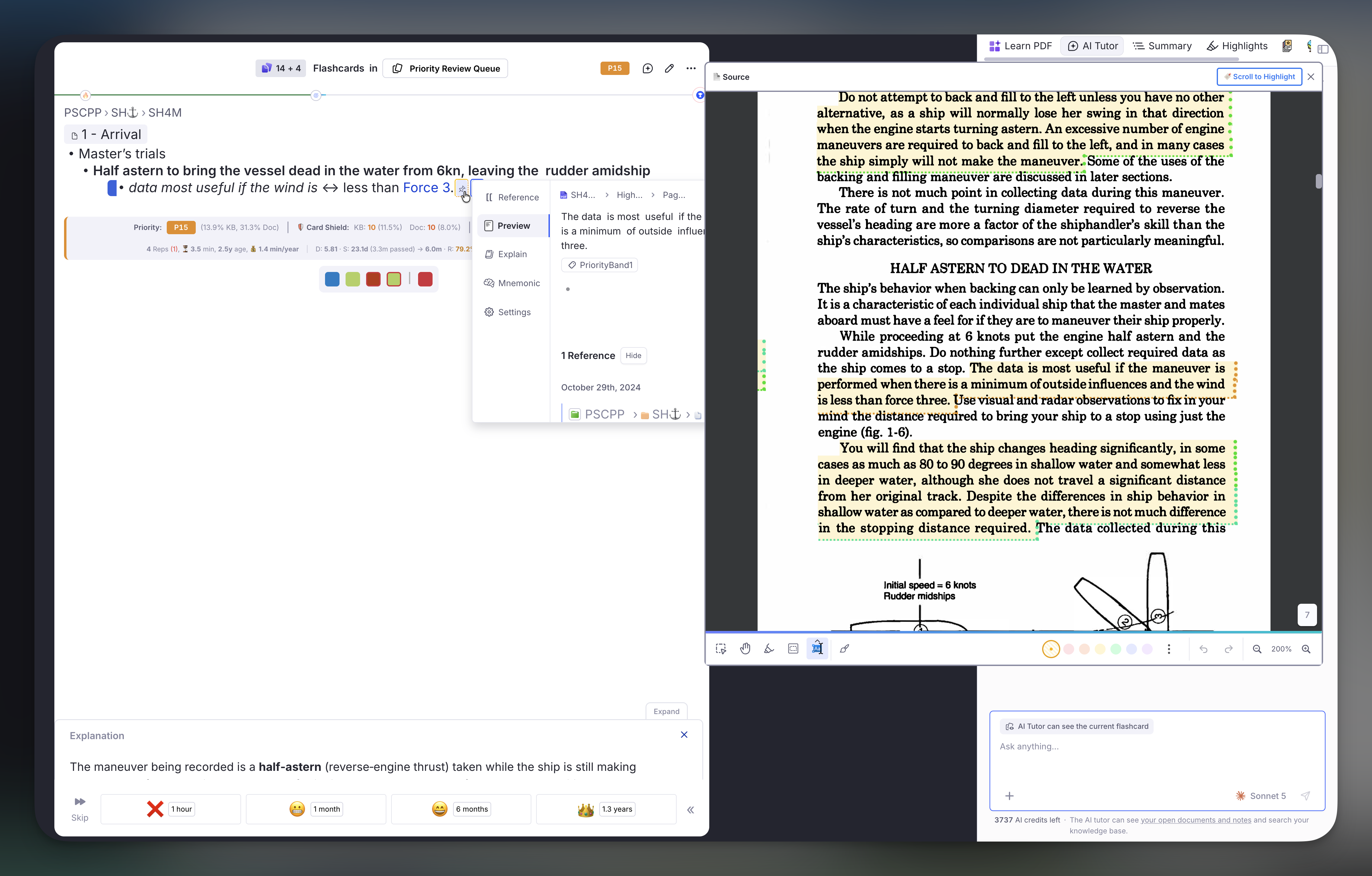This screenshot has height=876, width=1372.
Task: Open the three-dot annotation options menu
Action: coord(1169,648)
